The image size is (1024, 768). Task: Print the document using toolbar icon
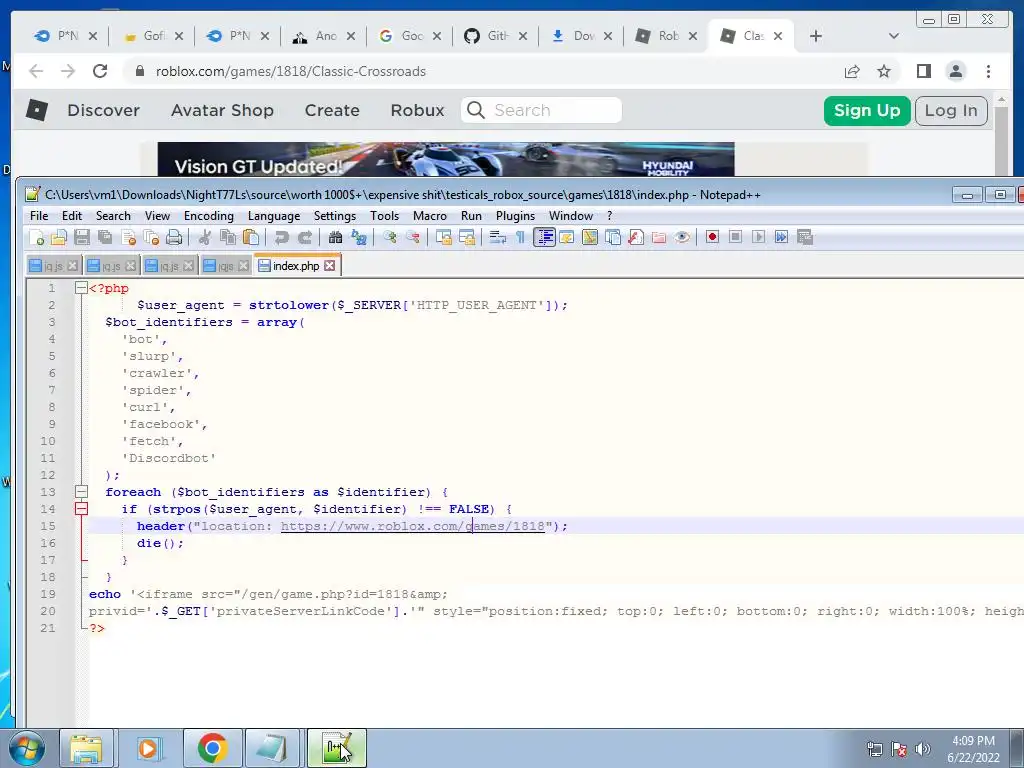(x=174, y=238)
